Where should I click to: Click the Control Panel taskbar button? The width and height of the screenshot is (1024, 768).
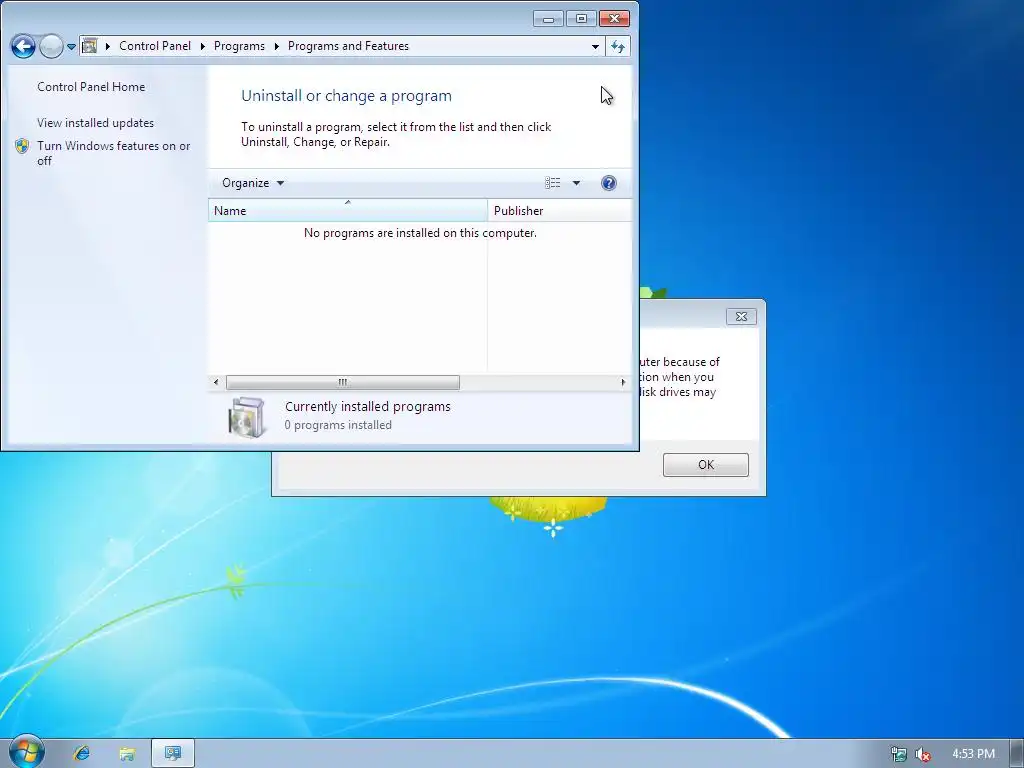coord(172,754)
